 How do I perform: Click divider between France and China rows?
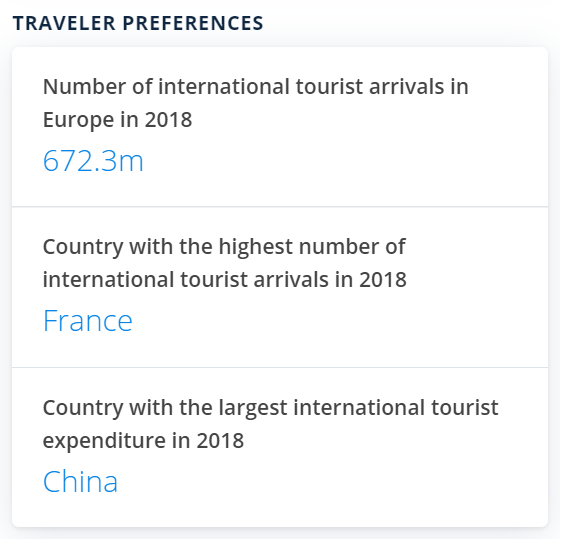(x=280, y=368)
